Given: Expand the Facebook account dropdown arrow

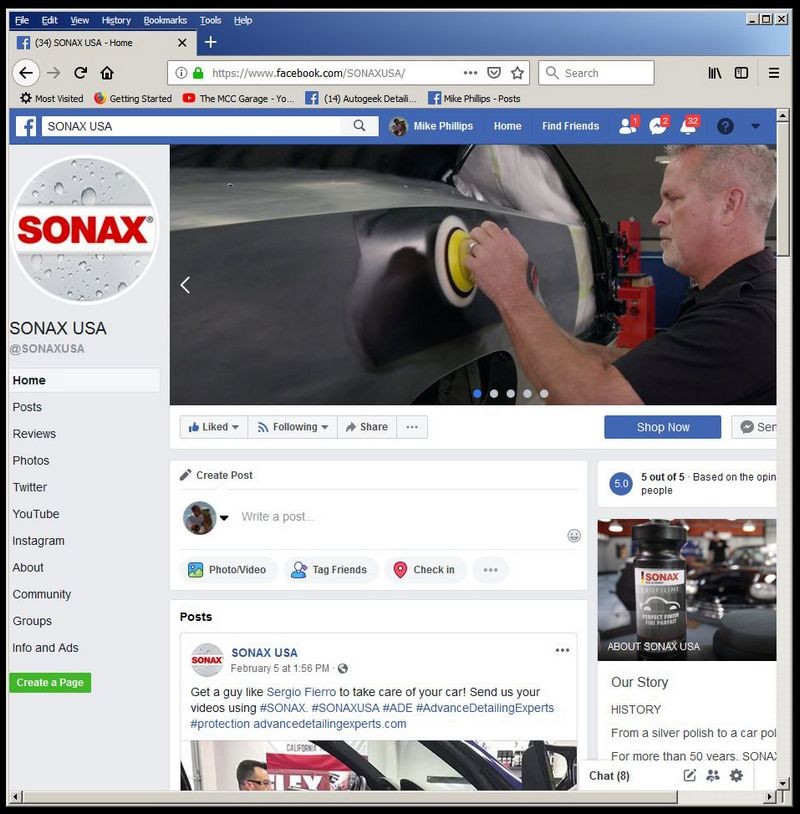Looking at the screenshot, I should tap(755, 126).
